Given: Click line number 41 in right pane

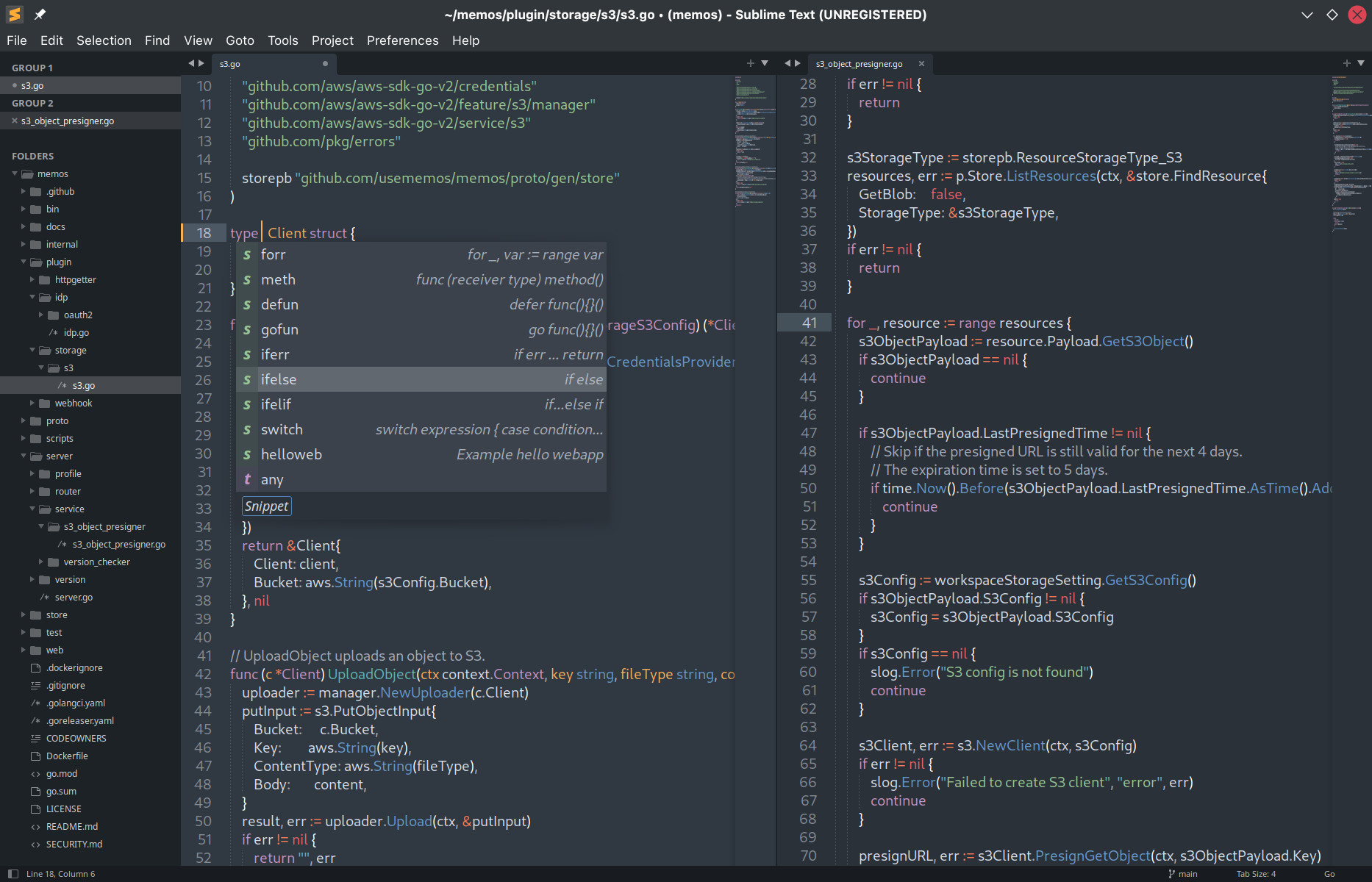Looking at the screenshot, I should click(x=809, y=323).
